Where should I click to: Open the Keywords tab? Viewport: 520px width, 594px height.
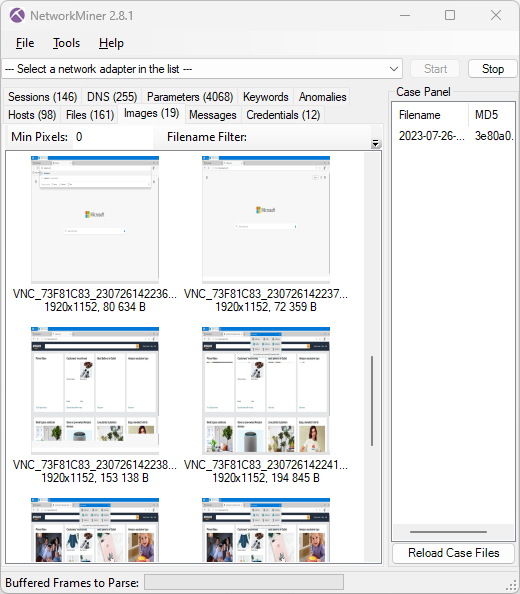click(266, 97)
